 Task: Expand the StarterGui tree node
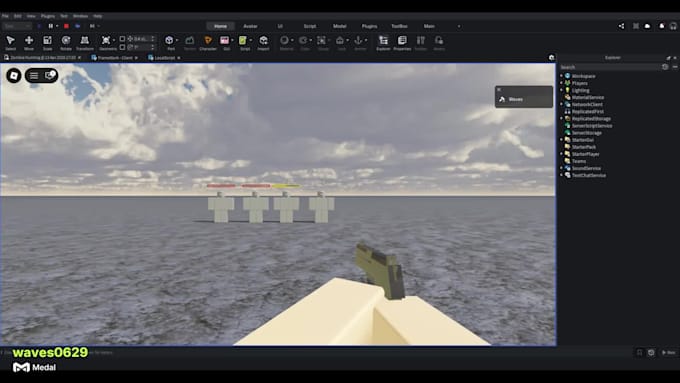562,140
